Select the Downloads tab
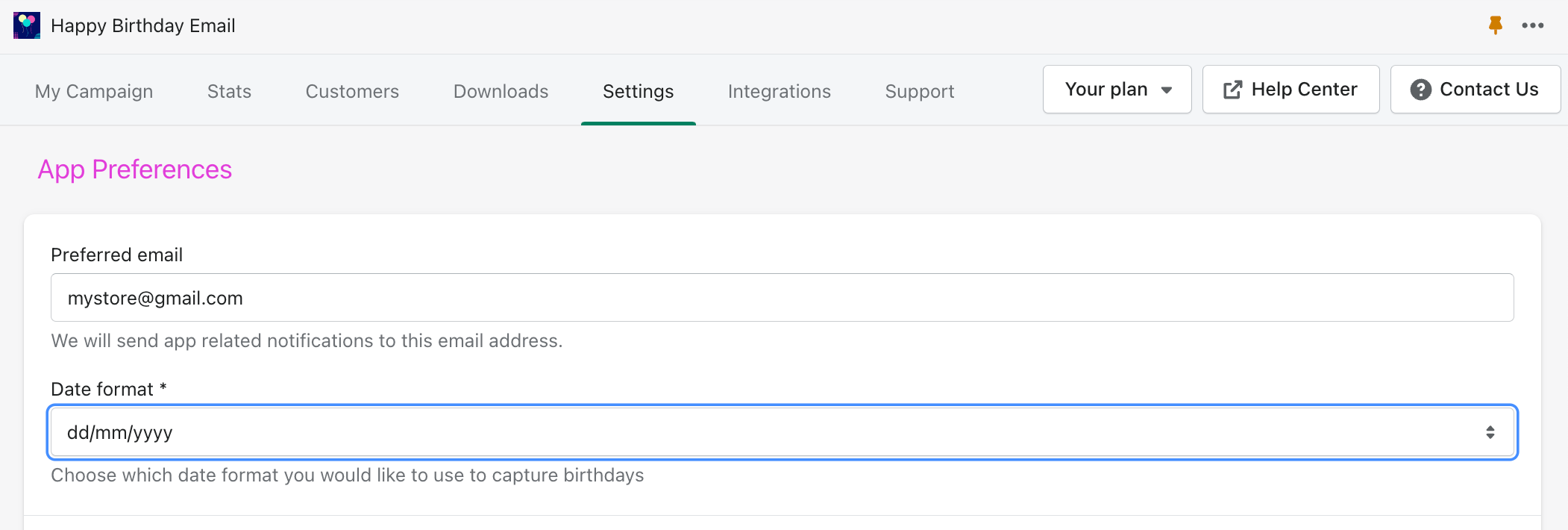 501,91
